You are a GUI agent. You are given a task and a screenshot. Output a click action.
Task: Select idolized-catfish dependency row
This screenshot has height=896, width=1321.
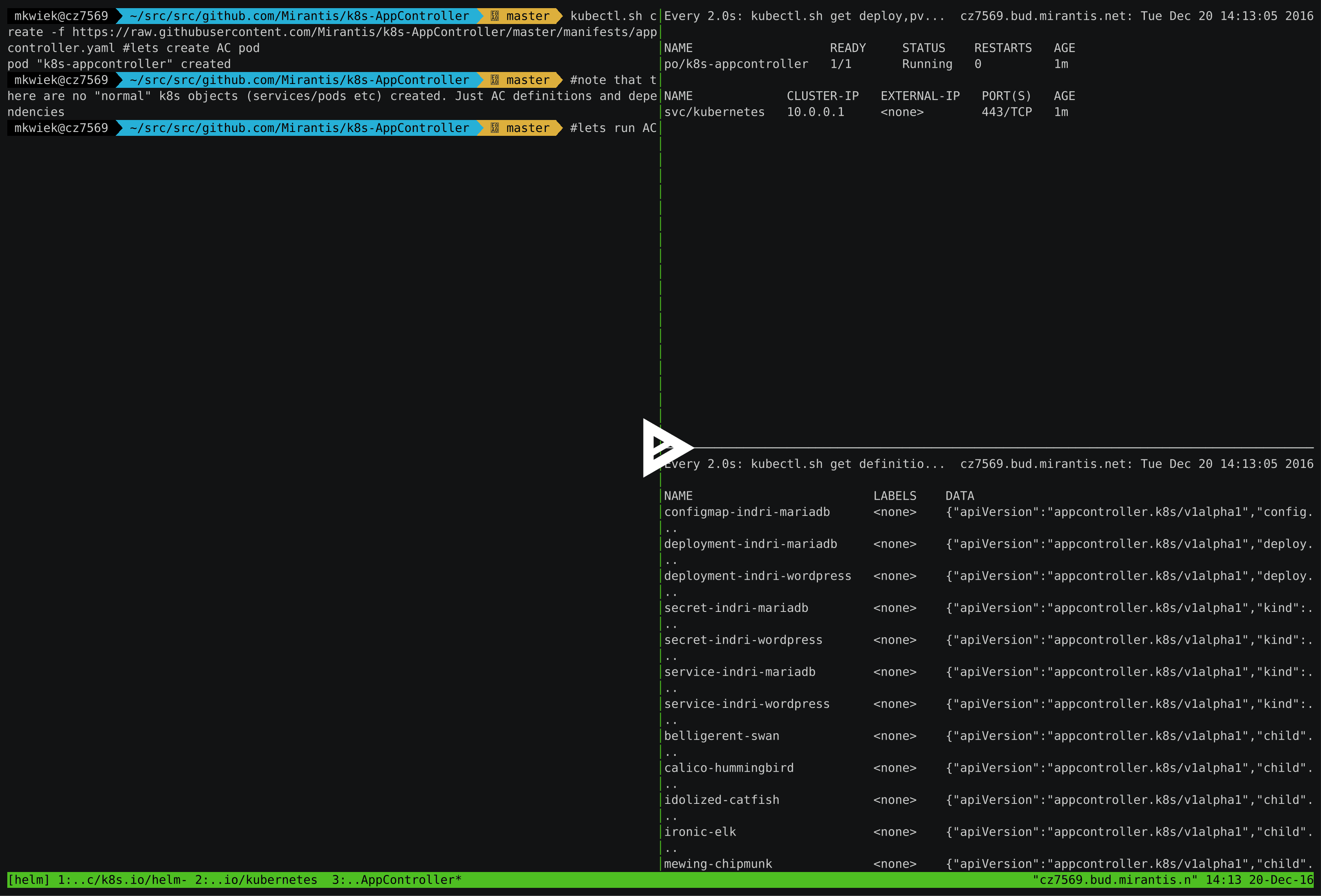tap(721, 800)
